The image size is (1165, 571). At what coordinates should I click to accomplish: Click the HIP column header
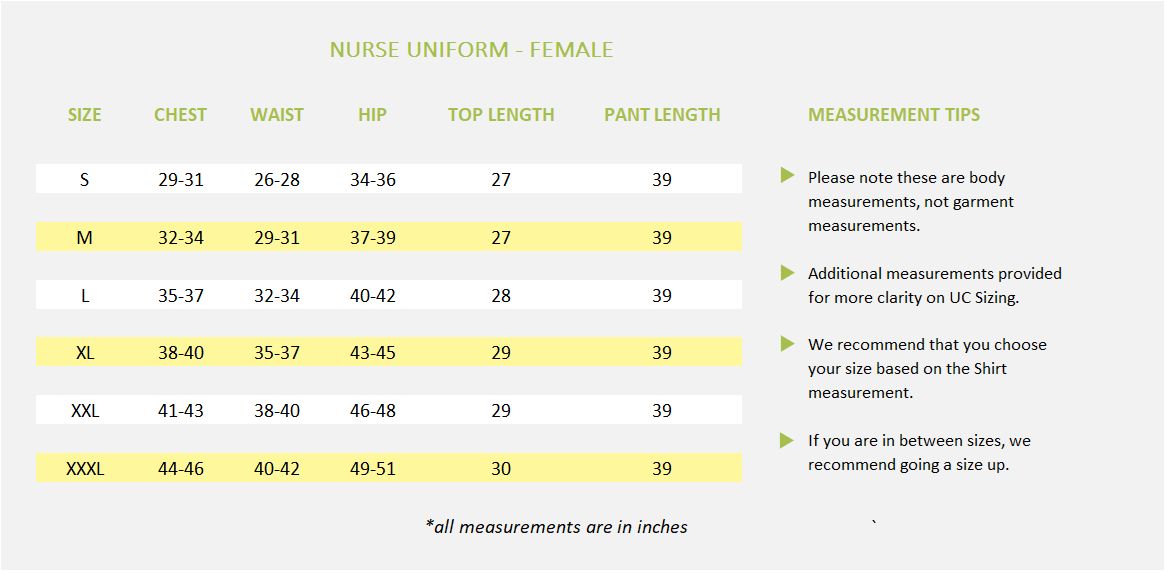coord(372,115)
